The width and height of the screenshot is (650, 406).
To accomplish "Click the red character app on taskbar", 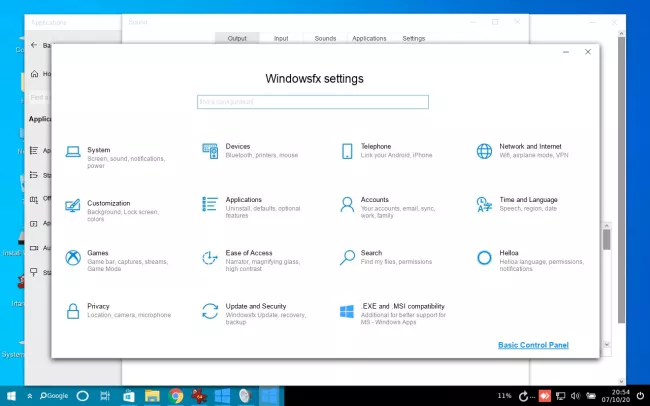I will [199, 396].
